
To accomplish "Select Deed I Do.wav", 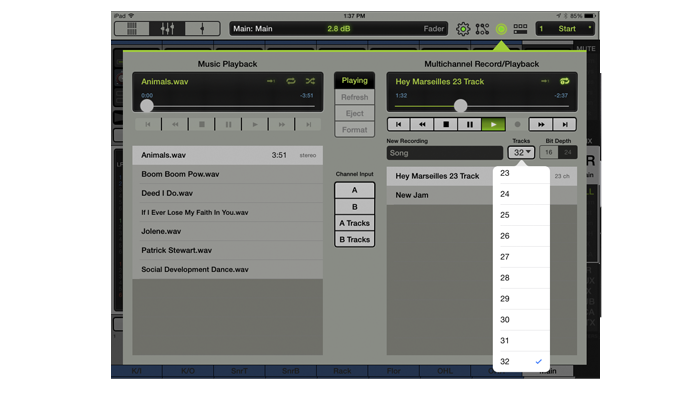I will pos(228,193).
